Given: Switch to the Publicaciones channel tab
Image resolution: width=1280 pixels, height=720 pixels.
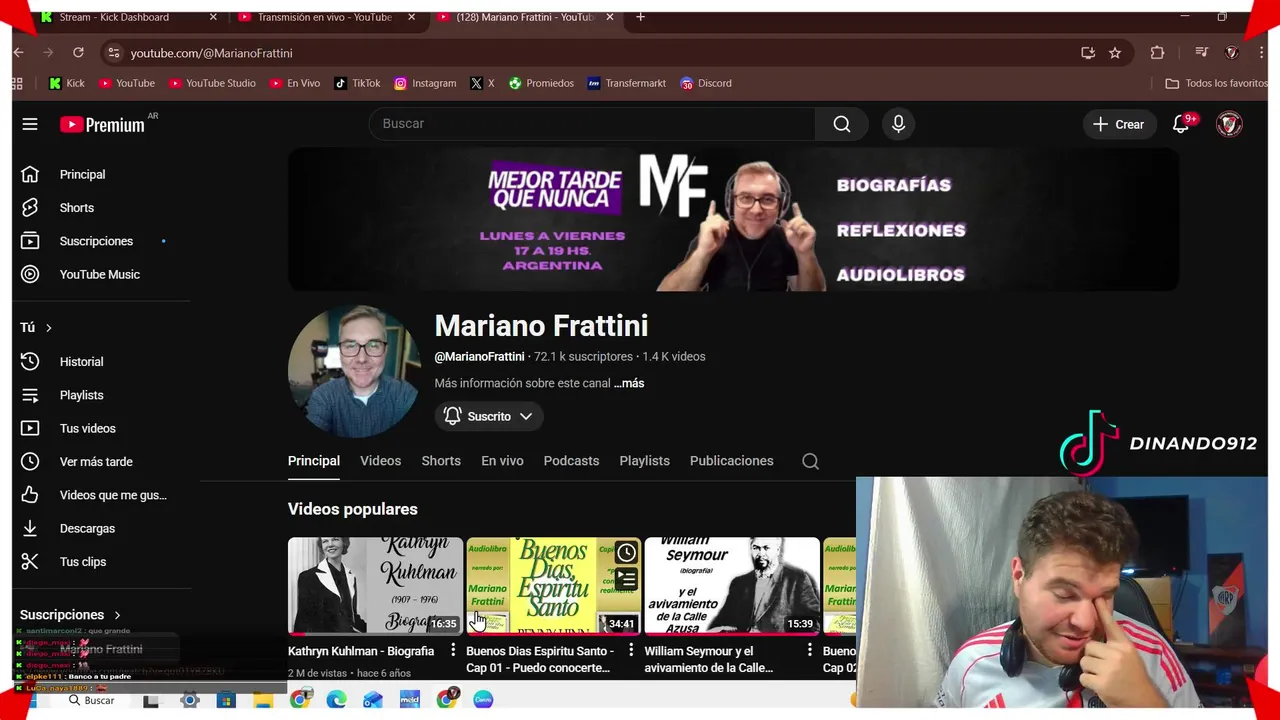Looking at the screenshot, I should [731, 461].
